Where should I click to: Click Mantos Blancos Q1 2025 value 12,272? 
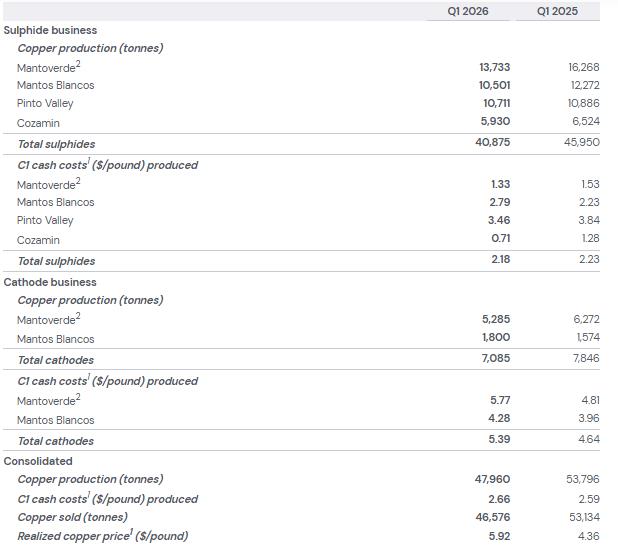coord(583,85)
